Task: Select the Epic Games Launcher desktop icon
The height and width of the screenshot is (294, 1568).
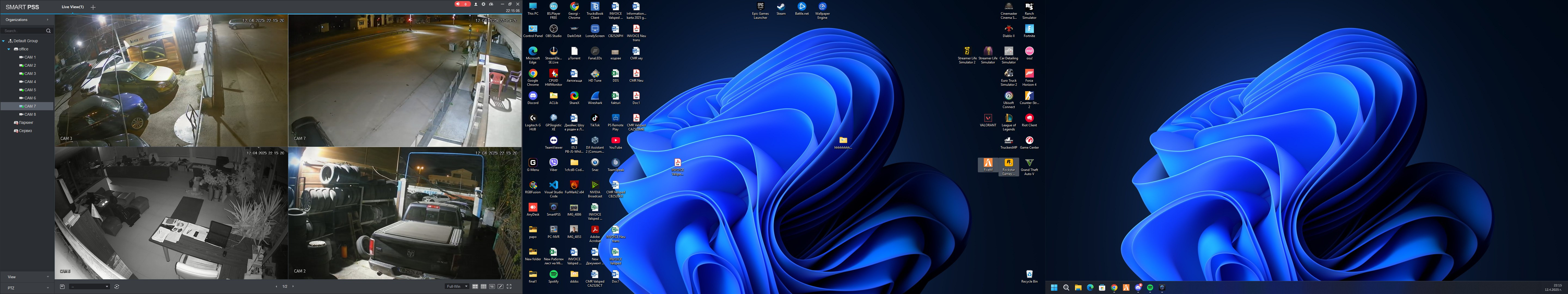Action: pyautogui.click(x=760, y=11)
